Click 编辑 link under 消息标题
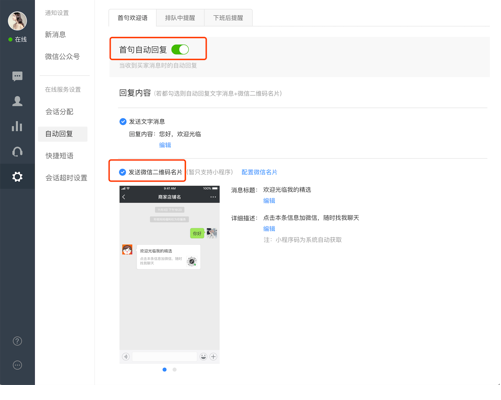Image resolution: width=501 pixels, height=400 pixels. (269, 201)
